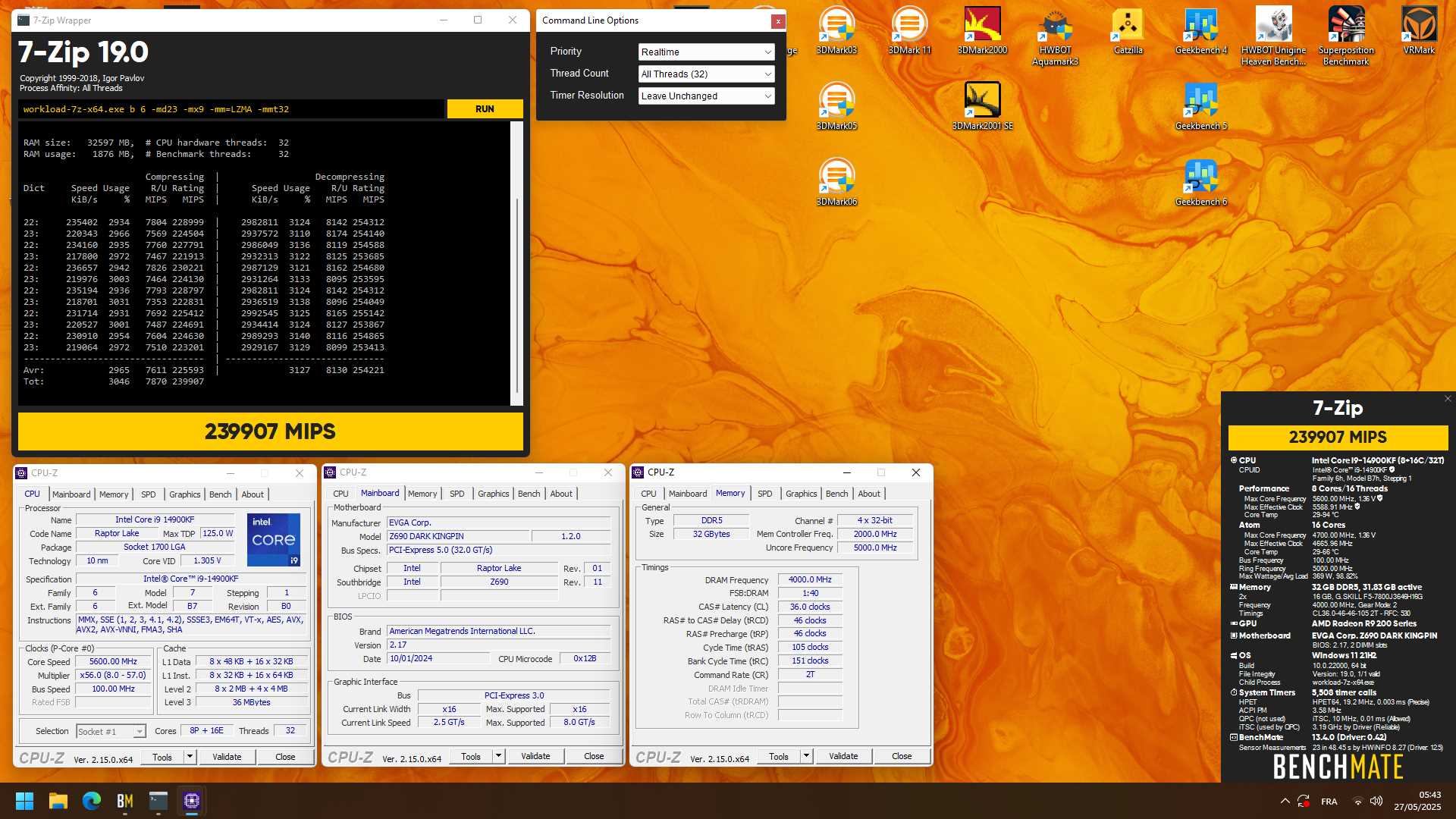The height and width of the screenshot is (819, 1456).
Task: Launch HWBOT Unigine Heaven Benchmark icon
Action: (1273, 36)
